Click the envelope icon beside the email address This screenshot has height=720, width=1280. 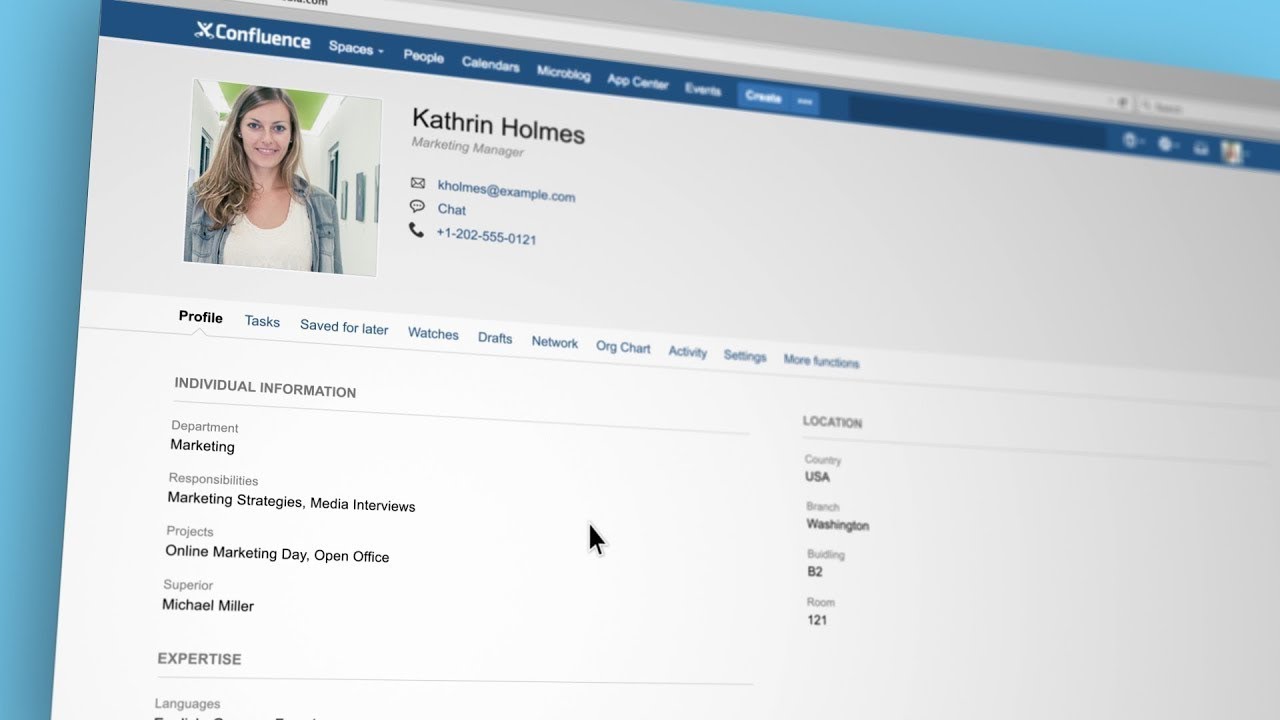418,183
